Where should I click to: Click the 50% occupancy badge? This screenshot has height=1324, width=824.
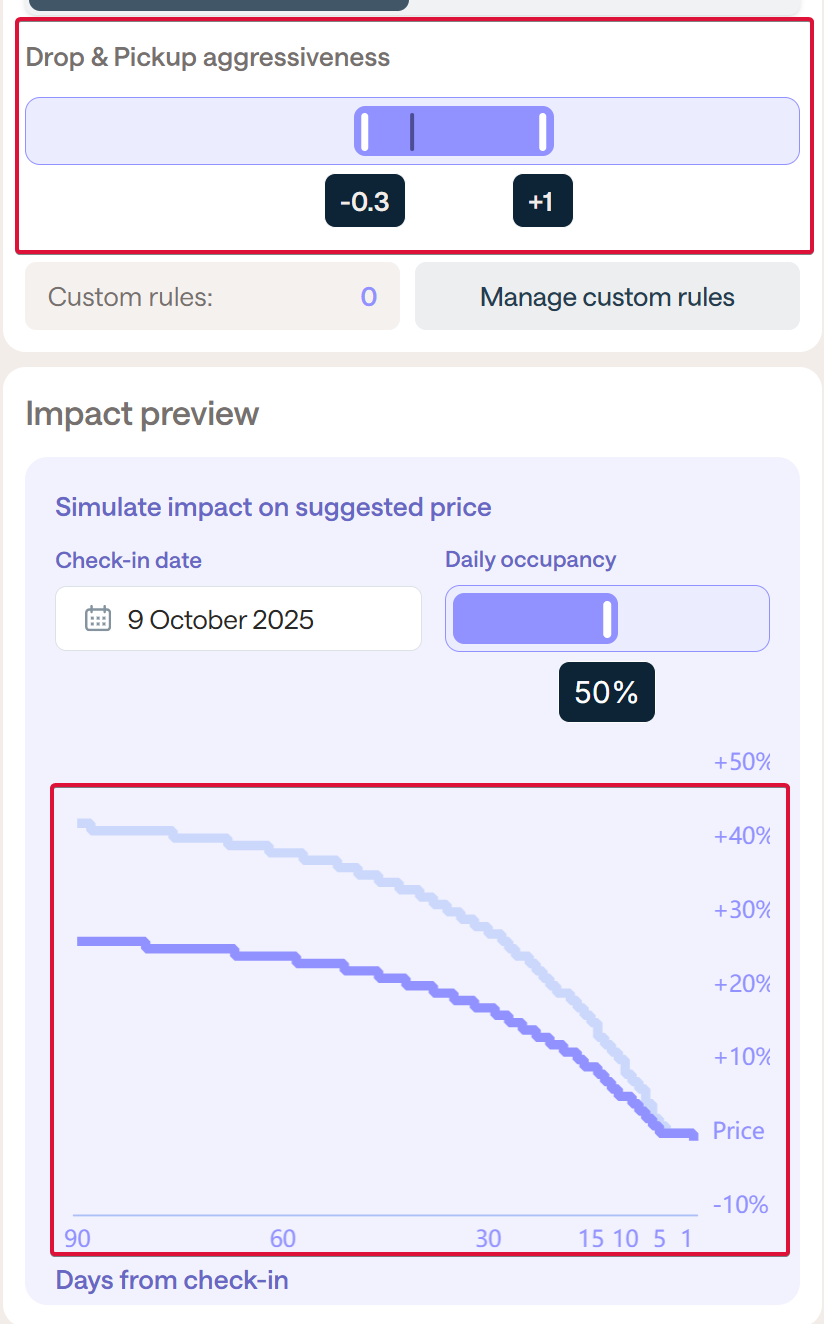tap(606, 692)
